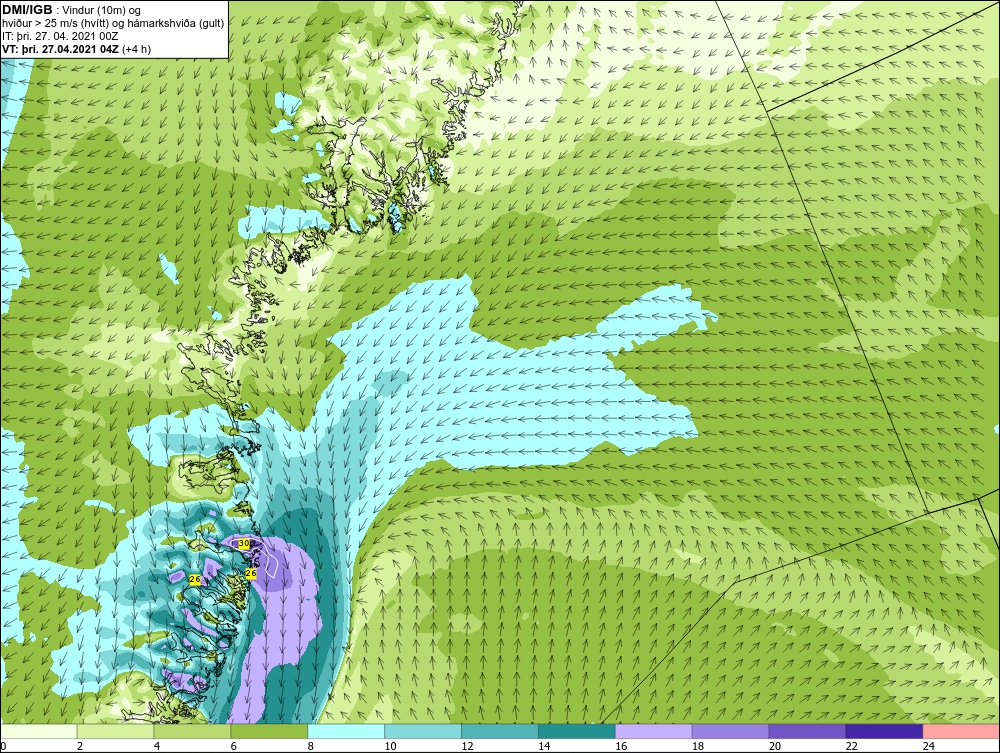This screenshot has width=1000, height=753.
Task: Click the "Vindur (10m) og" label
Action: point(103,11)
